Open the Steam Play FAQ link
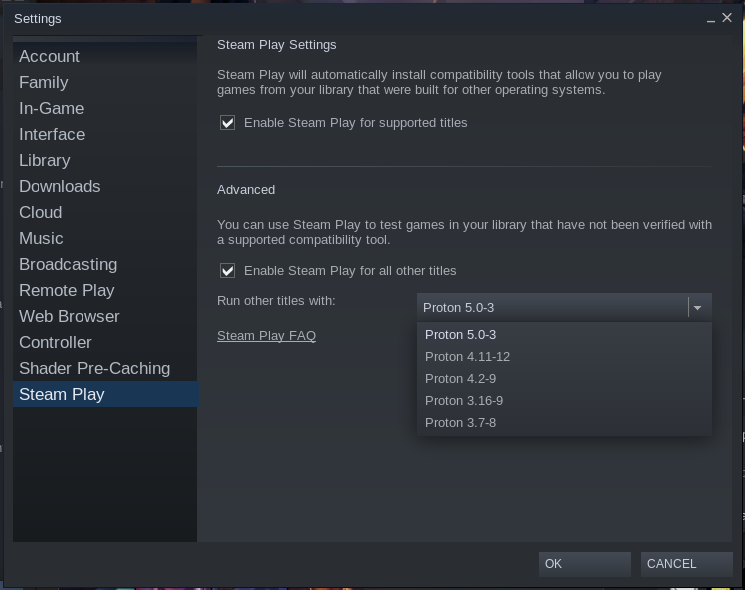Screen dimensions: 745x590 pyautogui.click(x=267, y=335)
